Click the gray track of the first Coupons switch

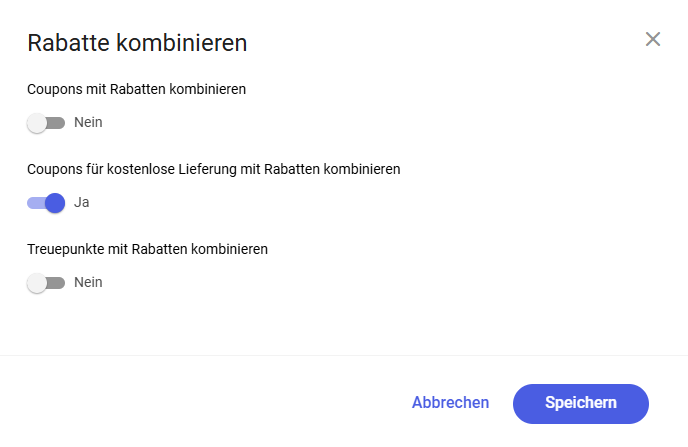[x=56, y=123]
